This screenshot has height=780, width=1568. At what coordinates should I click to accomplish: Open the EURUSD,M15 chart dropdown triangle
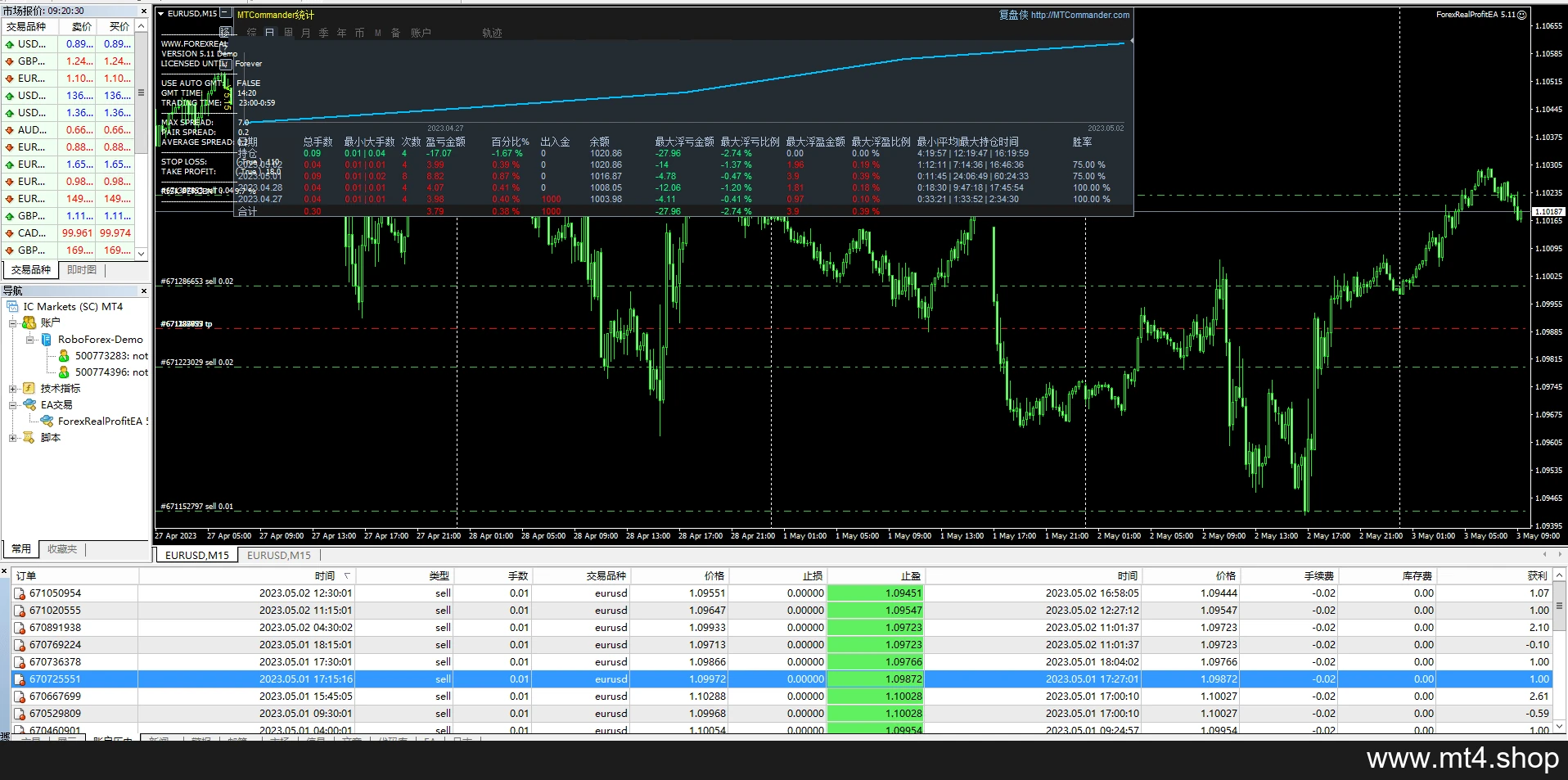pos(161,14)
